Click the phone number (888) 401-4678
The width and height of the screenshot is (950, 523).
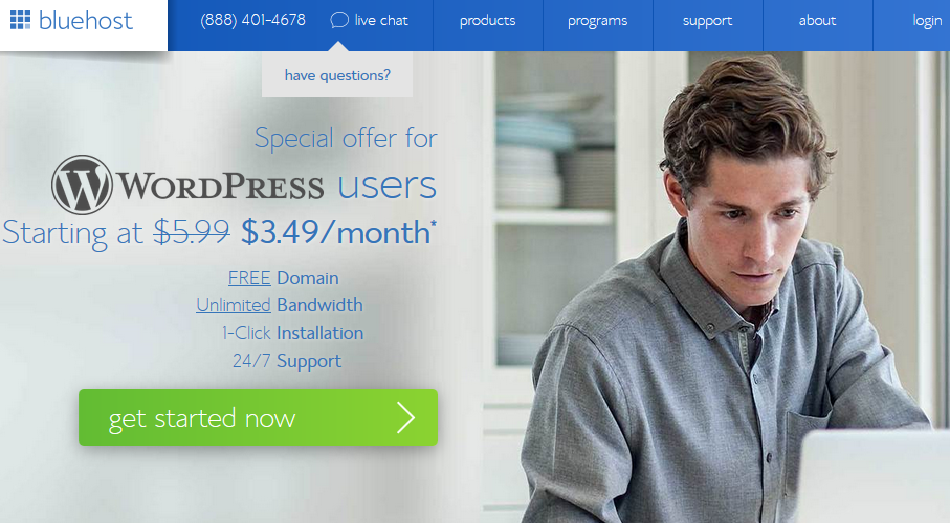253,20
